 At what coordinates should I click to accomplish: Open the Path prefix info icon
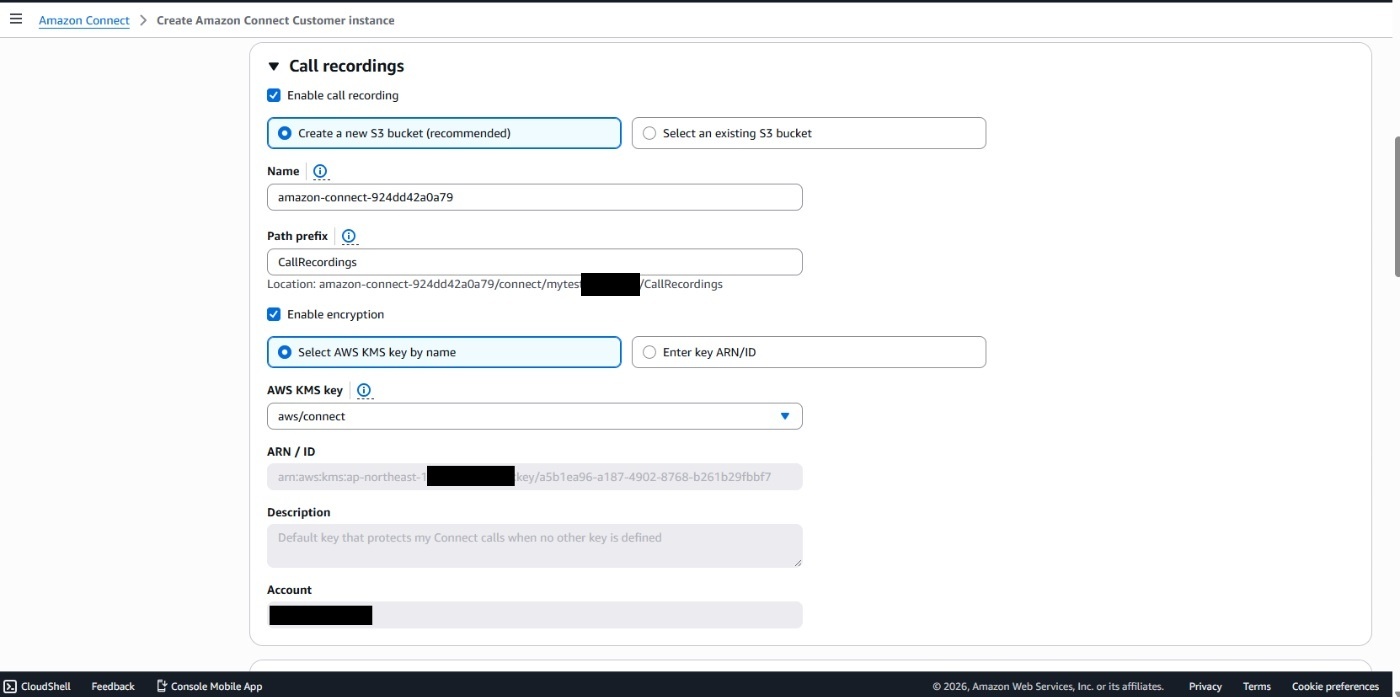[x=349, y=236]
